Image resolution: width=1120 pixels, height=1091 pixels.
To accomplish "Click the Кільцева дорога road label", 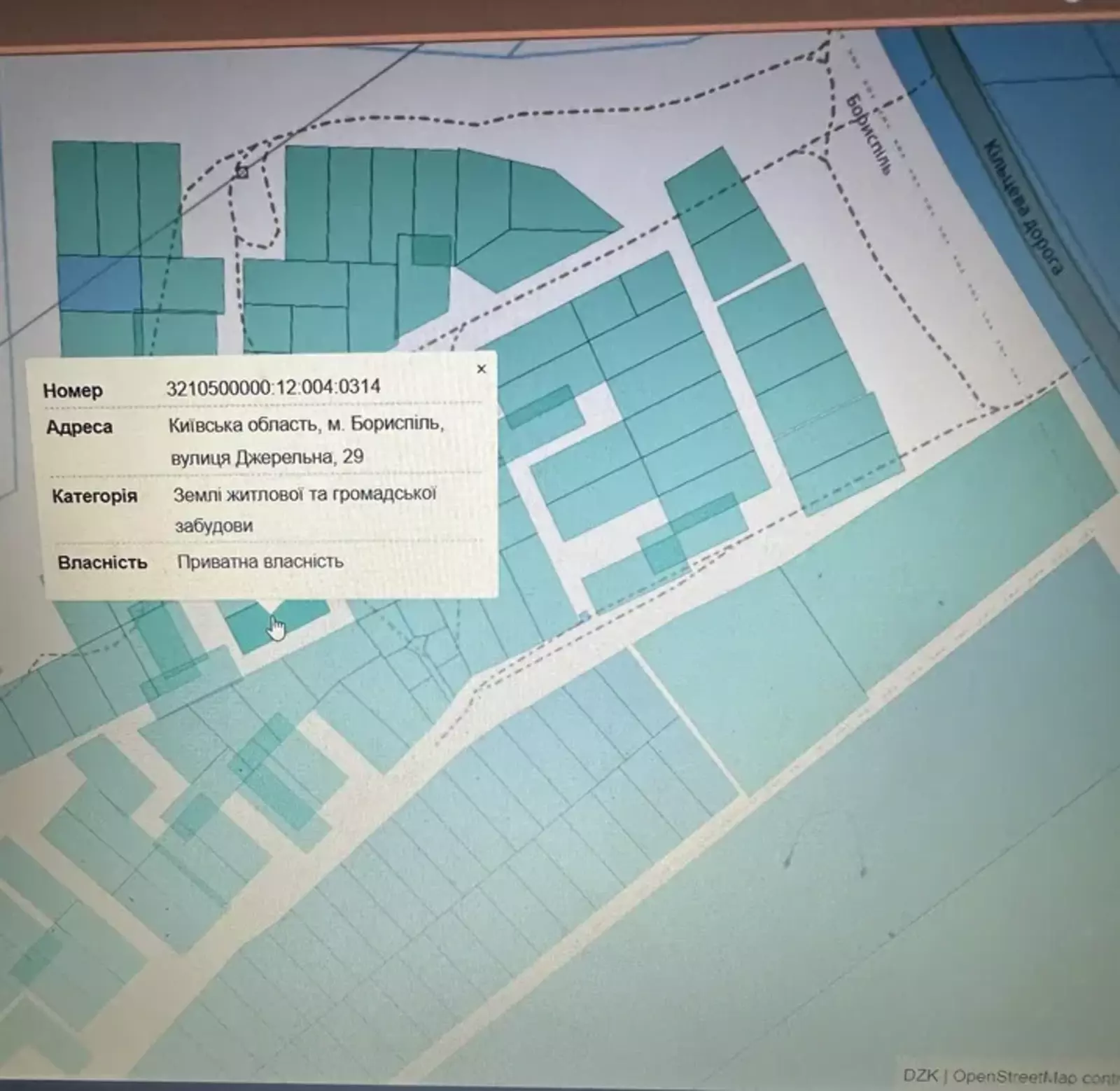I will [x=1023, y=207].
